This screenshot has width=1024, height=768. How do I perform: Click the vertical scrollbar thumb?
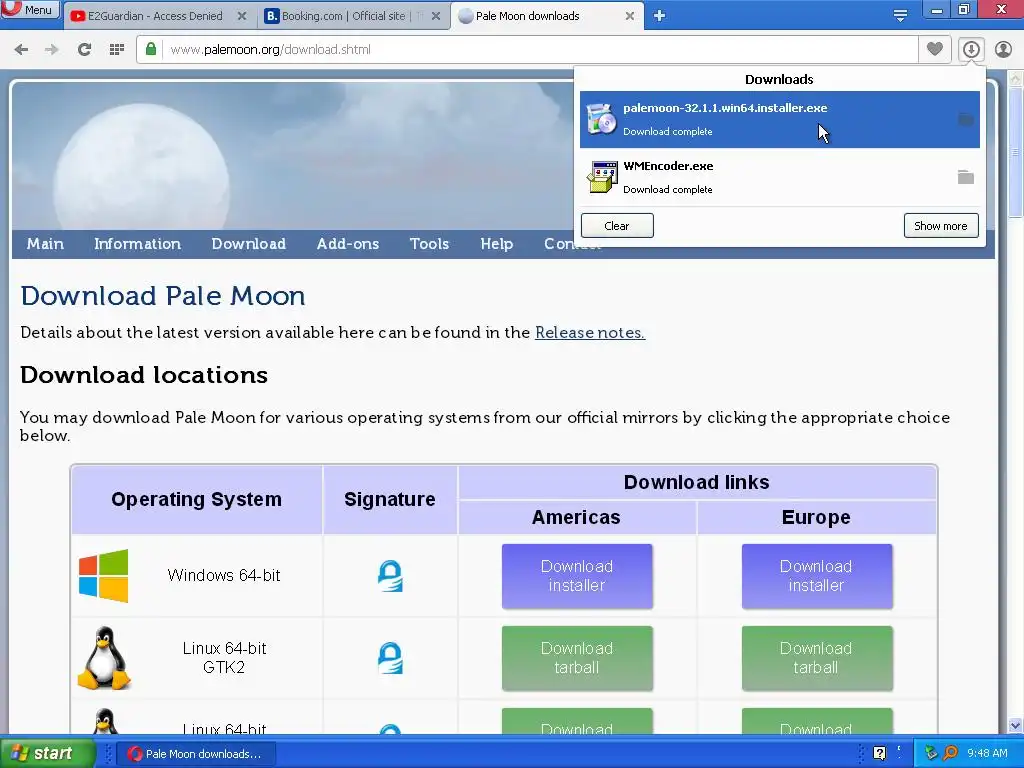click(x=1015, y=153)
